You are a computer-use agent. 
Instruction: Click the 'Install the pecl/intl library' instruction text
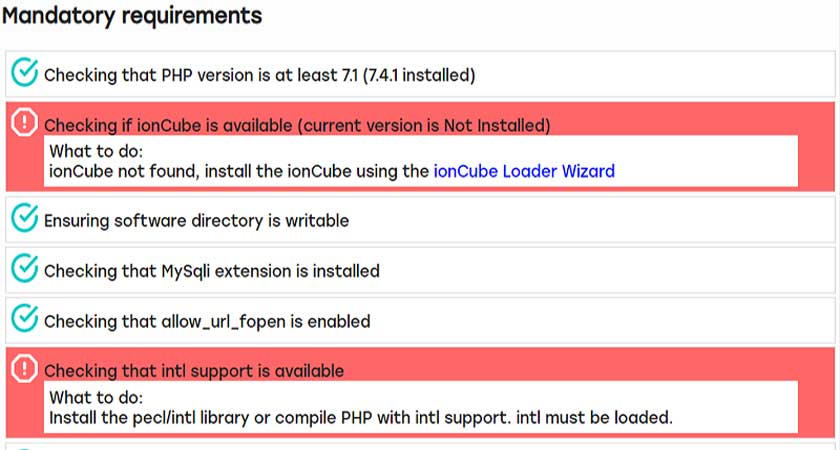361,417
